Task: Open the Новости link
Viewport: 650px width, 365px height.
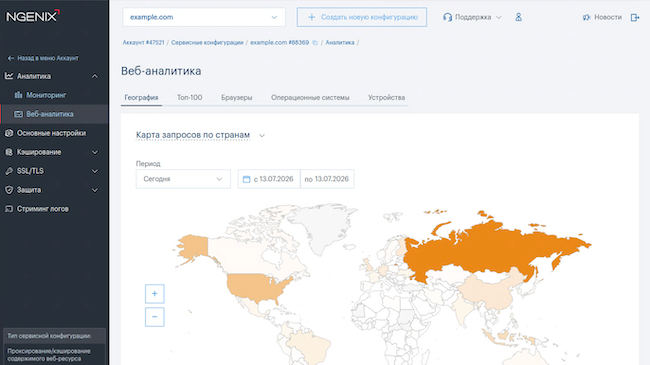Action: click(x=608, y=17)
